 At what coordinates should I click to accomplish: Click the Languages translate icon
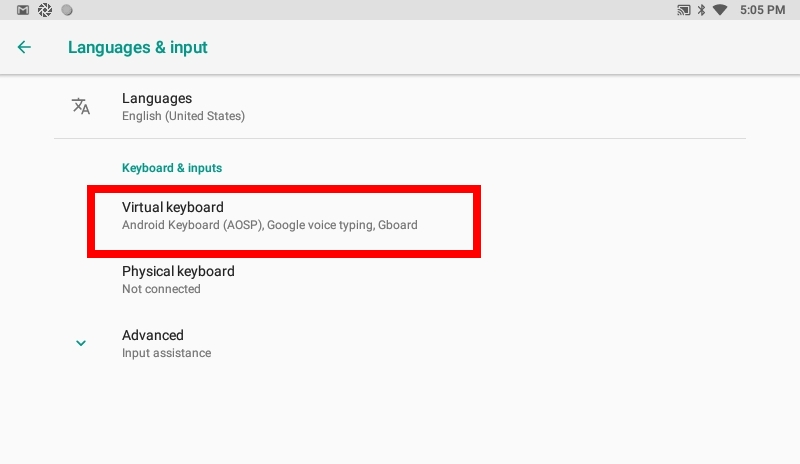(x=81, y=106)
